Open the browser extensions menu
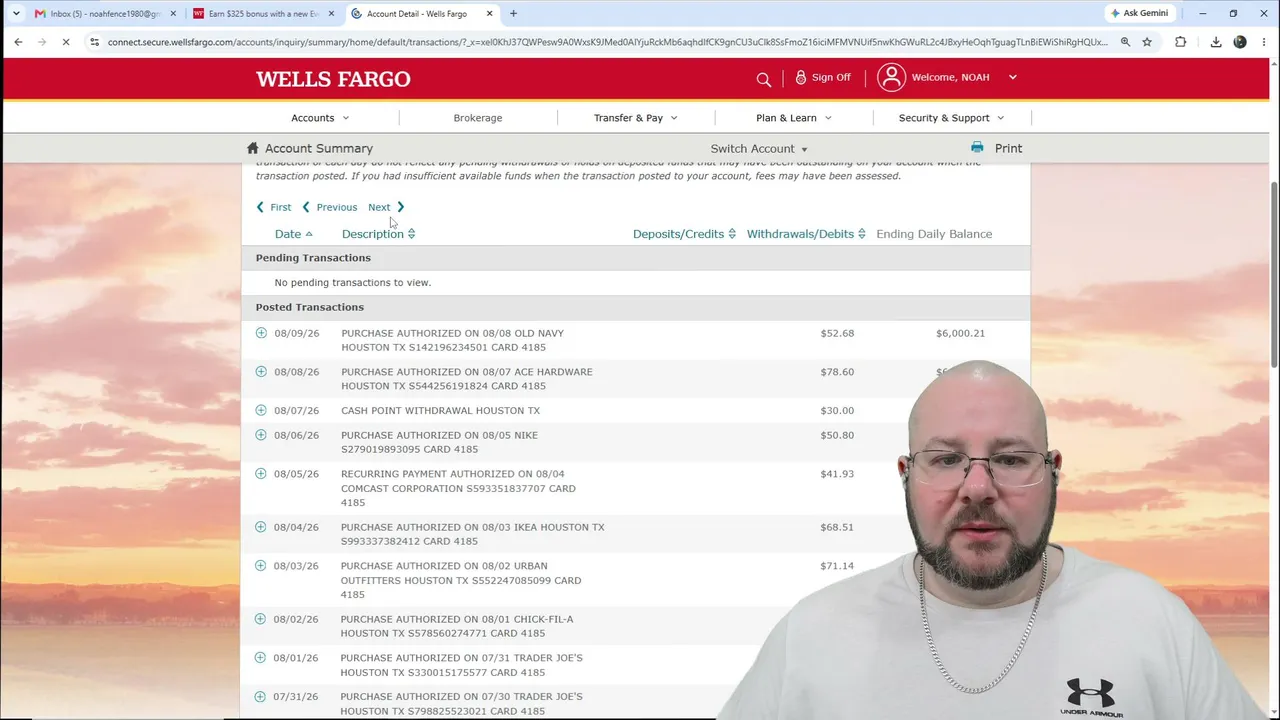 point(1181,42)
